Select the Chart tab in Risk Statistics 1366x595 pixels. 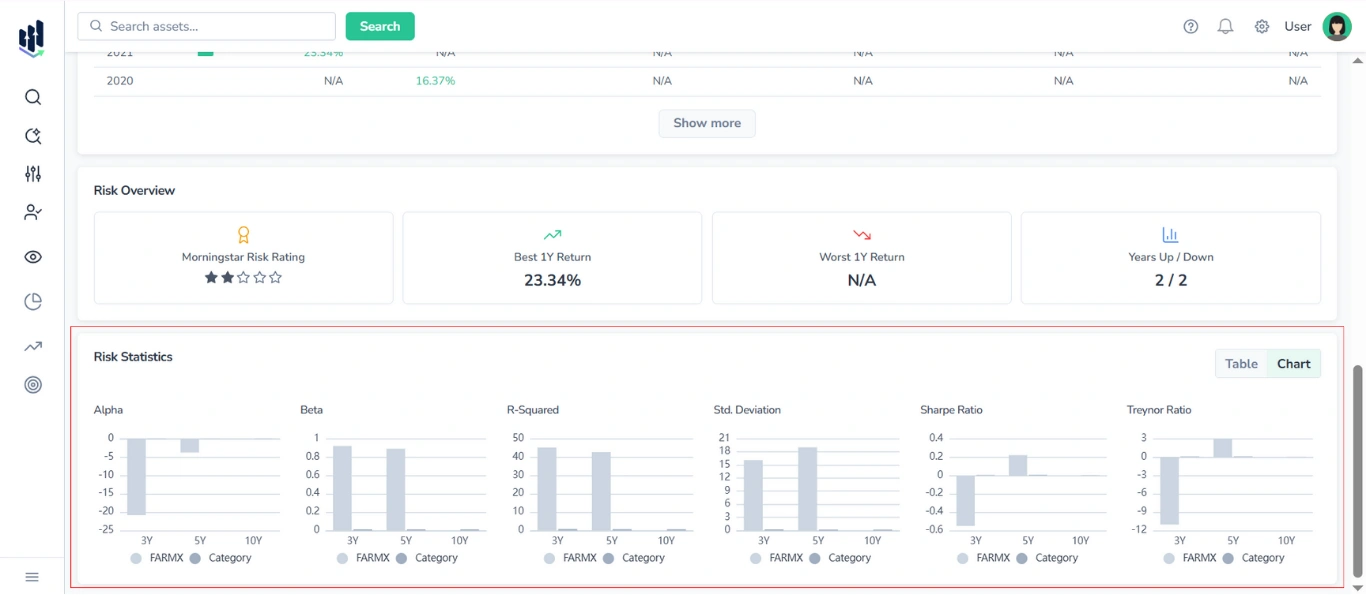tap(1294, 363)
